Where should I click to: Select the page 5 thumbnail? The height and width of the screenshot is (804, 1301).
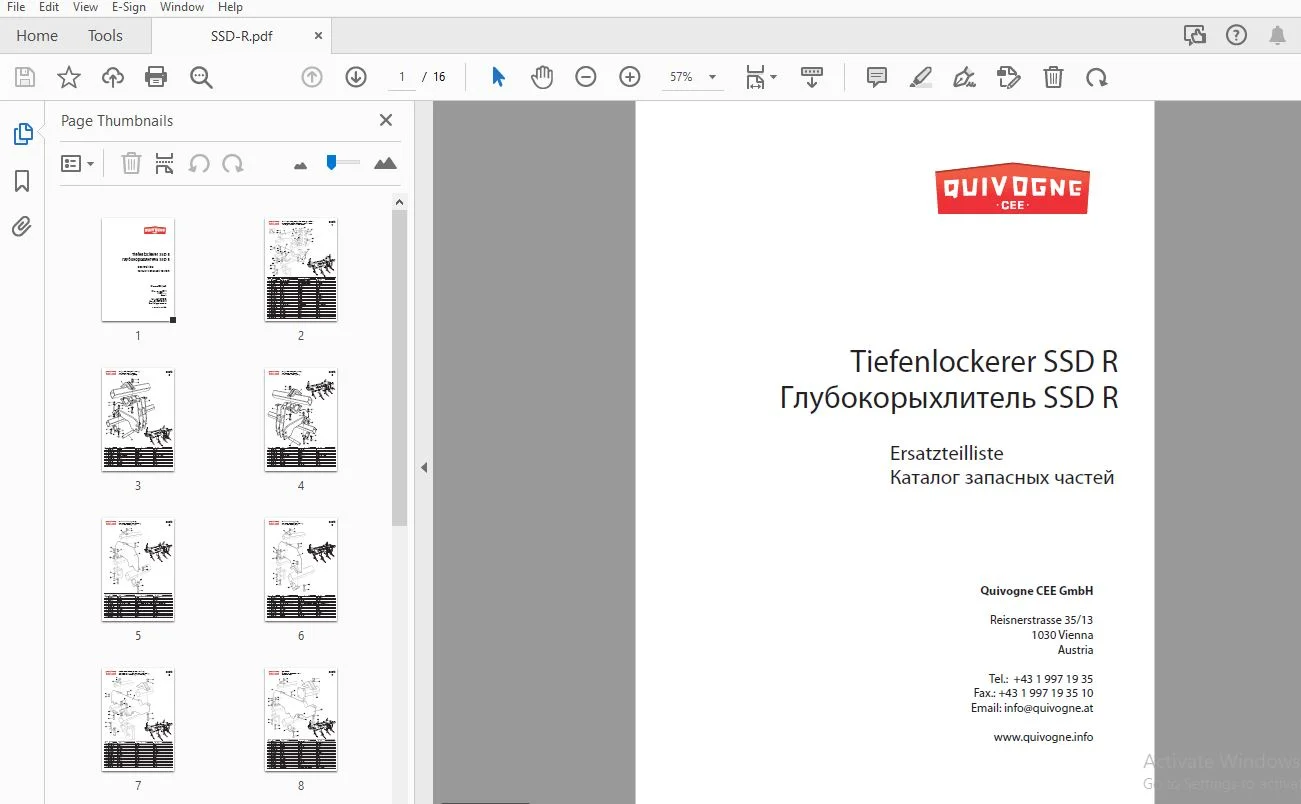tap(138, 570)
